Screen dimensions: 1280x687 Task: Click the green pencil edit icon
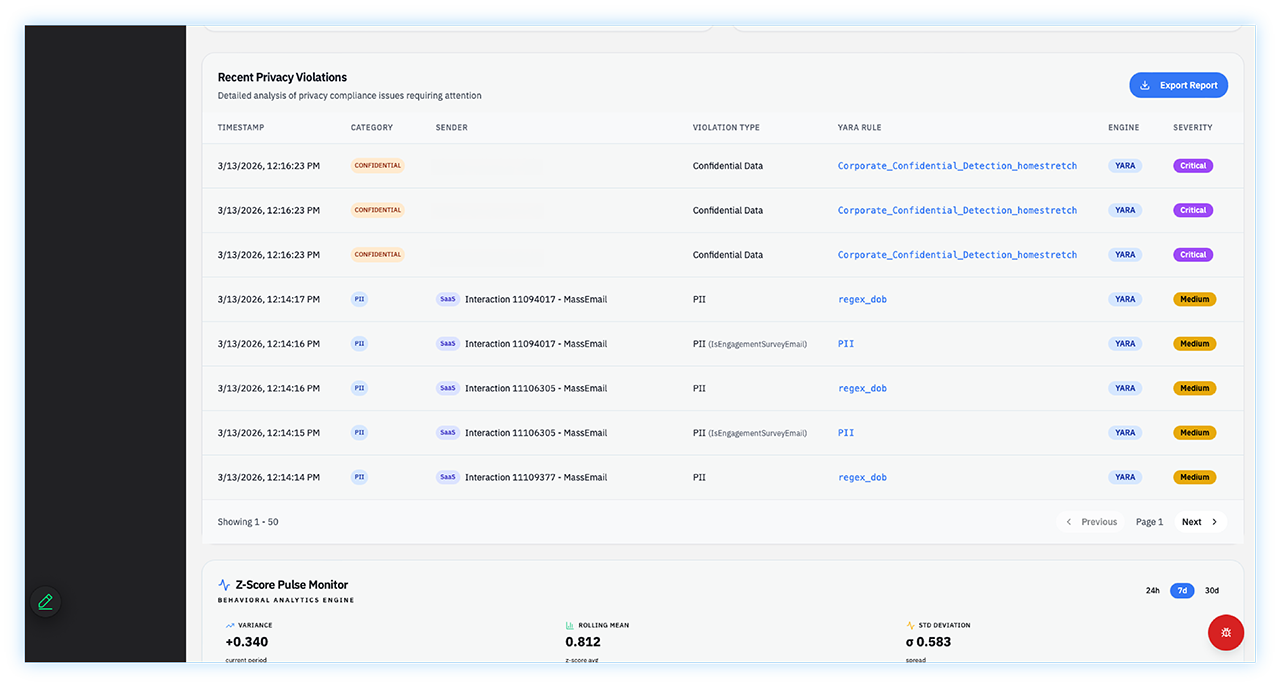(45, 602)
